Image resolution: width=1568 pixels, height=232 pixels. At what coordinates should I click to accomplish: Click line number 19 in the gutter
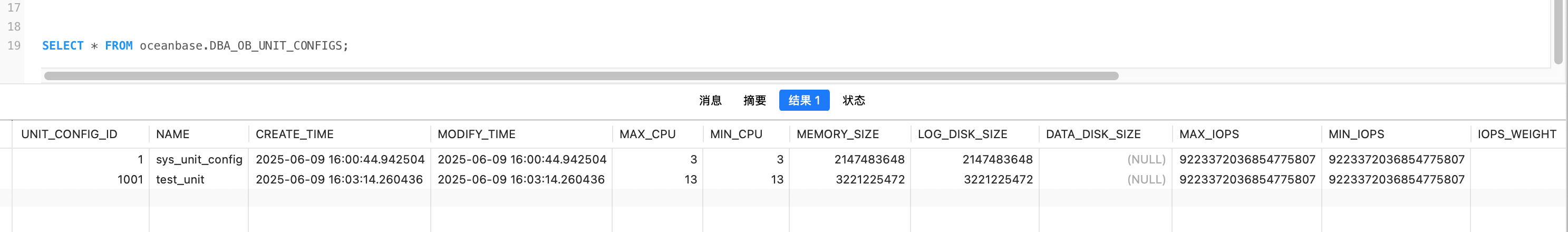coord(14,46)
